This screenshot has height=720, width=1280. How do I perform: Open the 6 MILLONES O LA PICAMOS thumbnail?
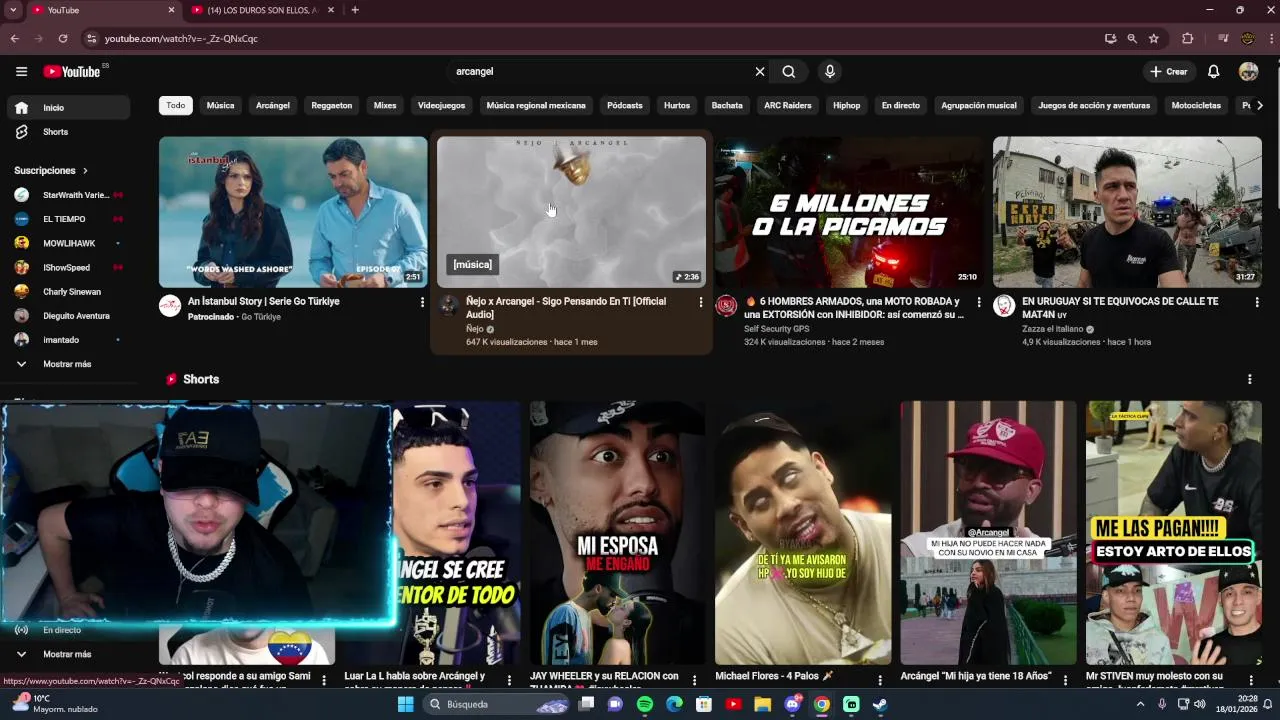click(x=849, y=212)
